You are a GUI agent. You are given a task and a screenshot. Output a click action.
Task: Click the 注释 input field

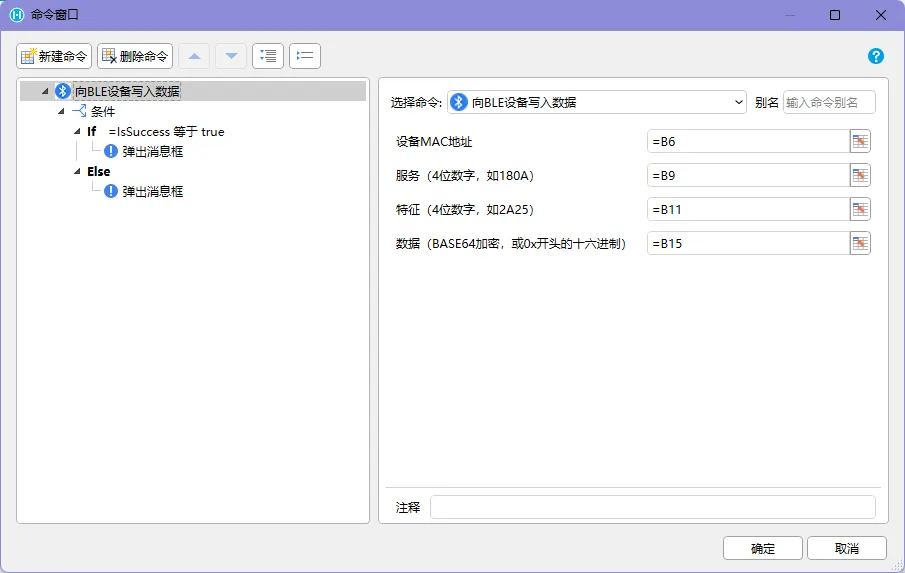(x=653, y=507)
